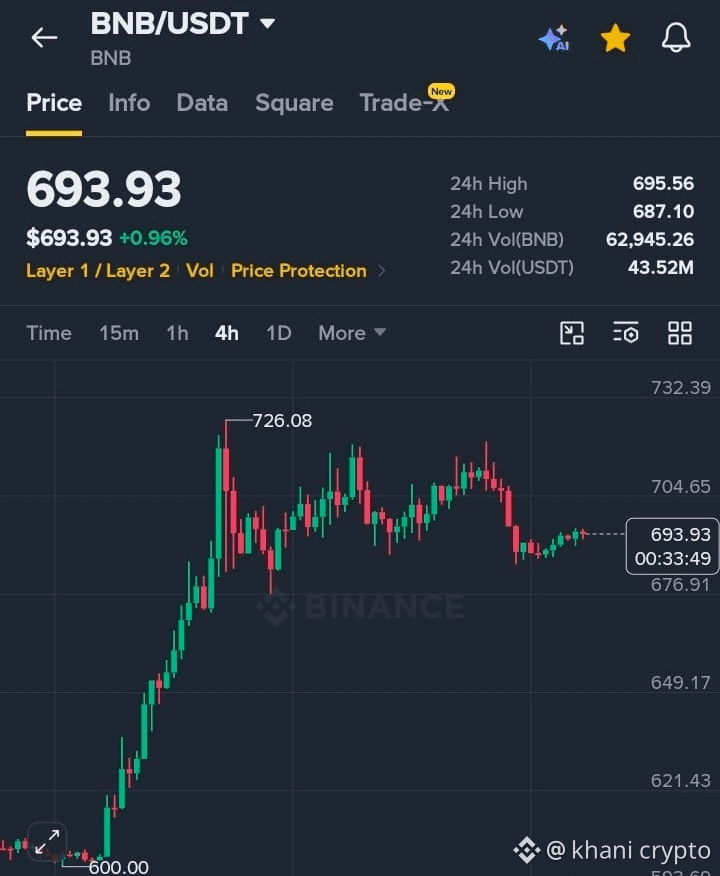Open the chart layout grid icon

(x=680, y=334)
